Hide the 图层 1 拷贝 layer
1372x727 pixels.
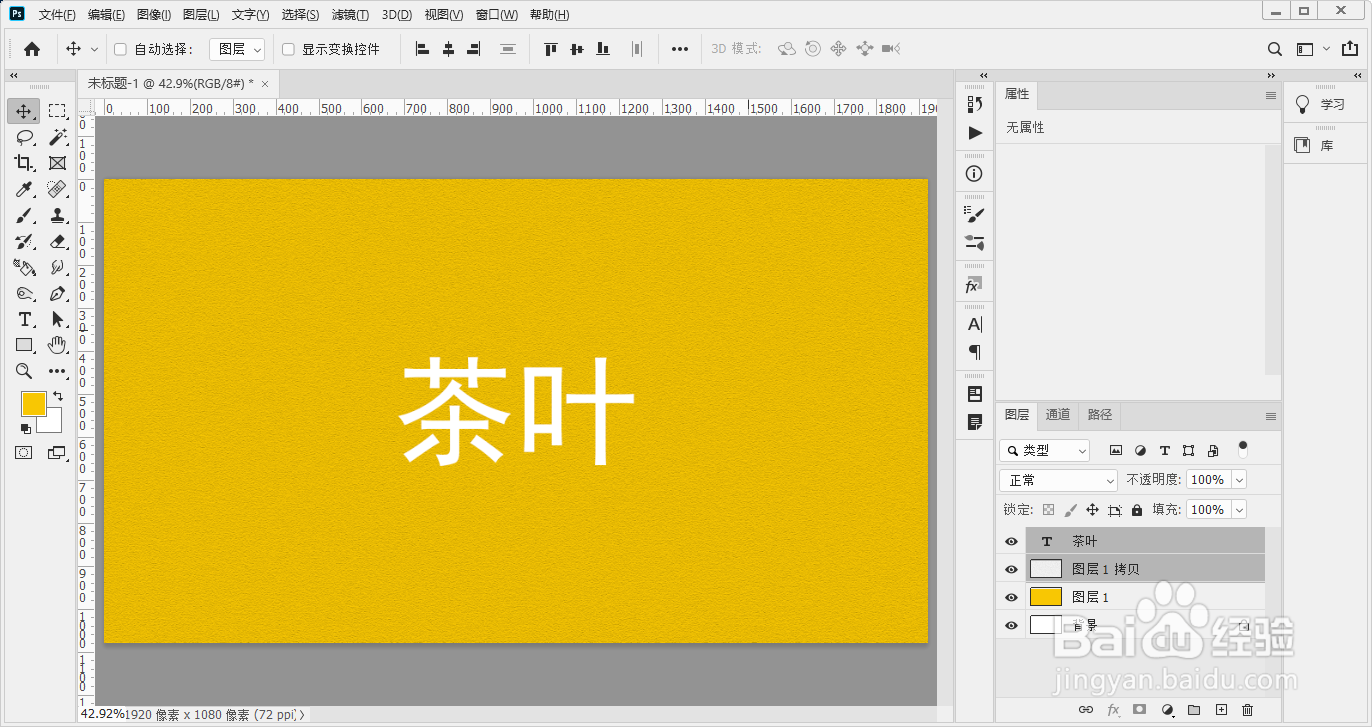pyautogui.click(x=1011, y=569)
